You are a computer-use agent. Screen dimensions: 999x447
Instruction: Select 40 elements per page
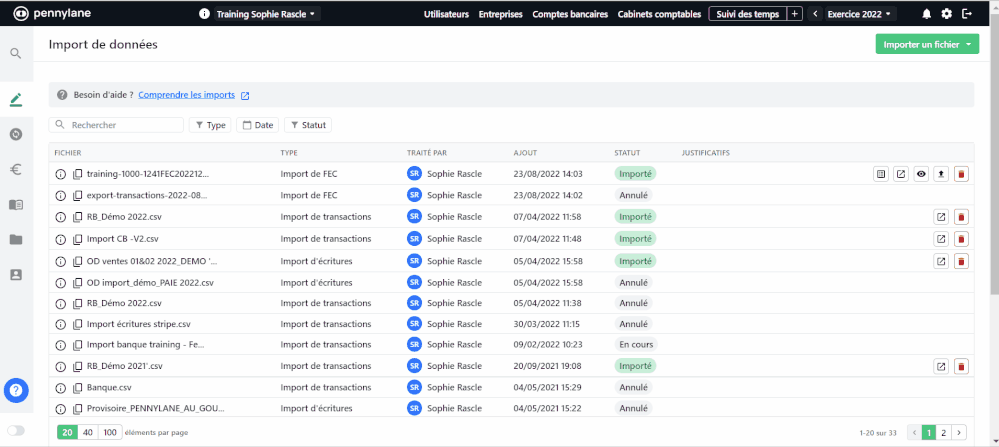point(89,432)
